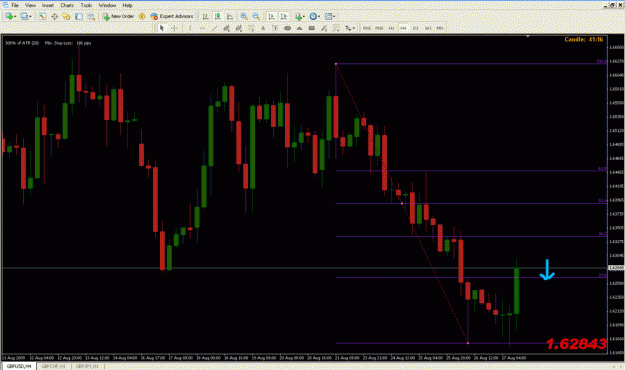Select the rectangle drawing tool
625x370 pixels.
click(312, 28)
